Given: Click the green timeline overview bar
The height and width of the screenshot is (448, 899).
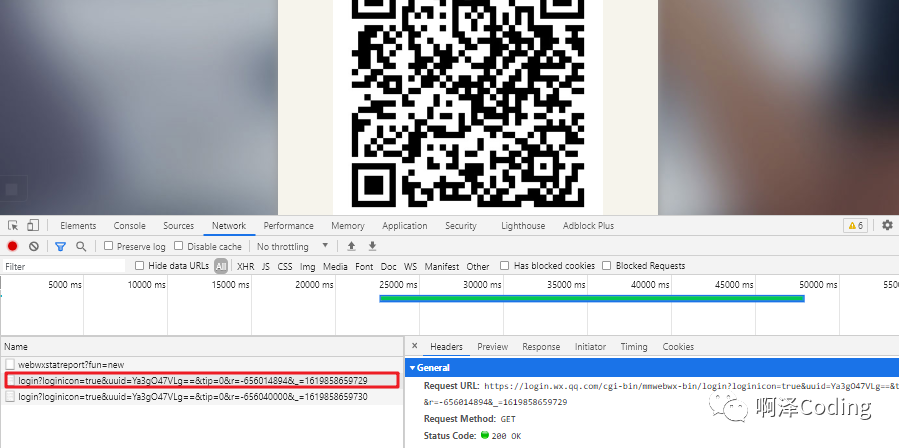Looking at the screenshot, I should tap(592, 298).
